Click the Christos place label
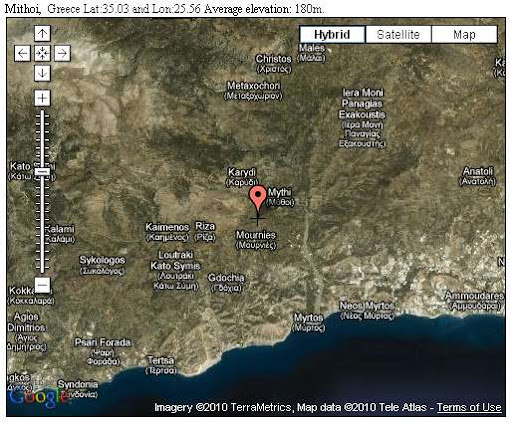The width and height of the screenshot is (512, 423). [x=273, y=64]
